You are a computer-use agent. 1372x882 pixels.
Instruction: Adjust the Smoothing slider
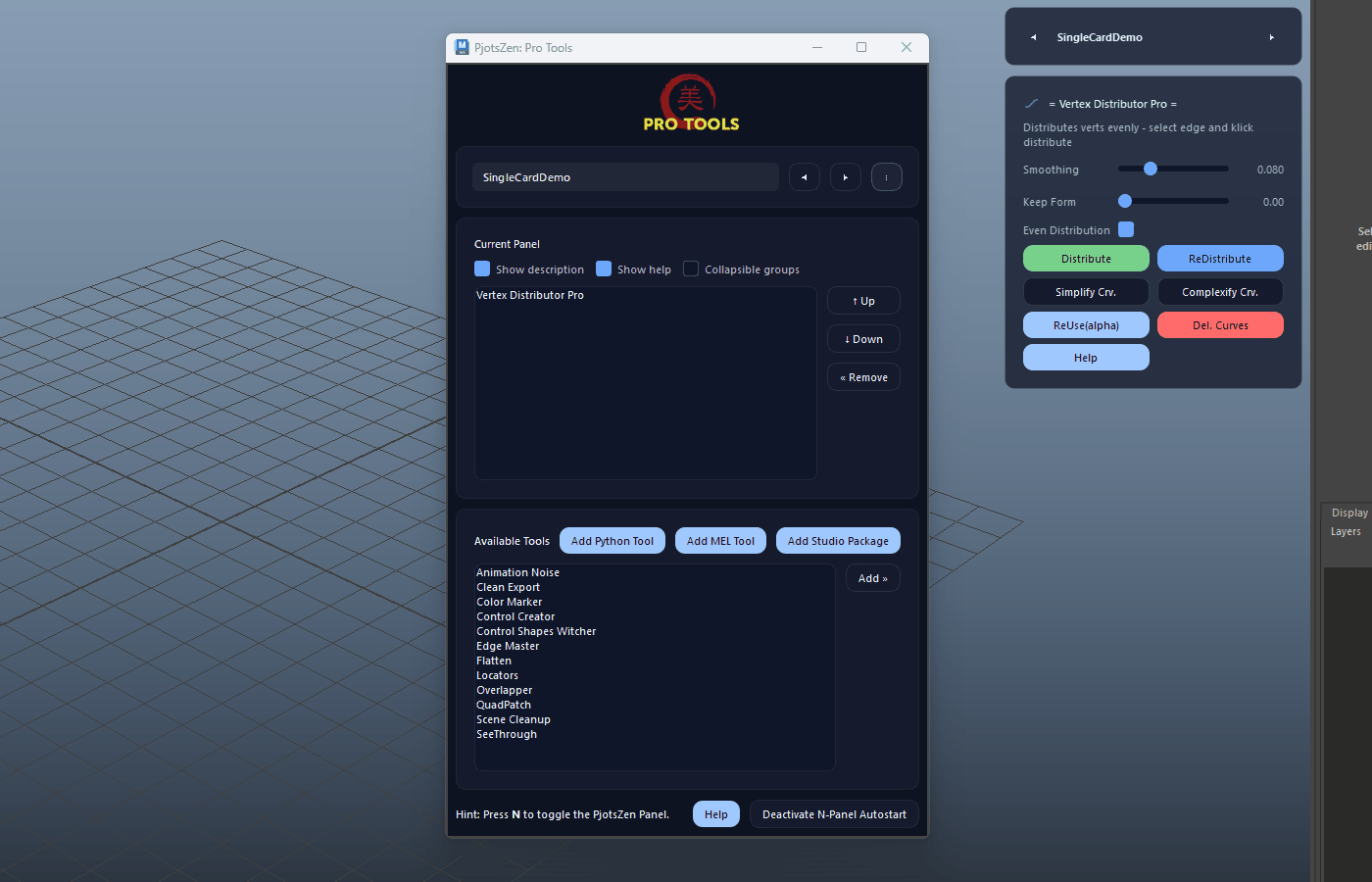[1173, 169]
